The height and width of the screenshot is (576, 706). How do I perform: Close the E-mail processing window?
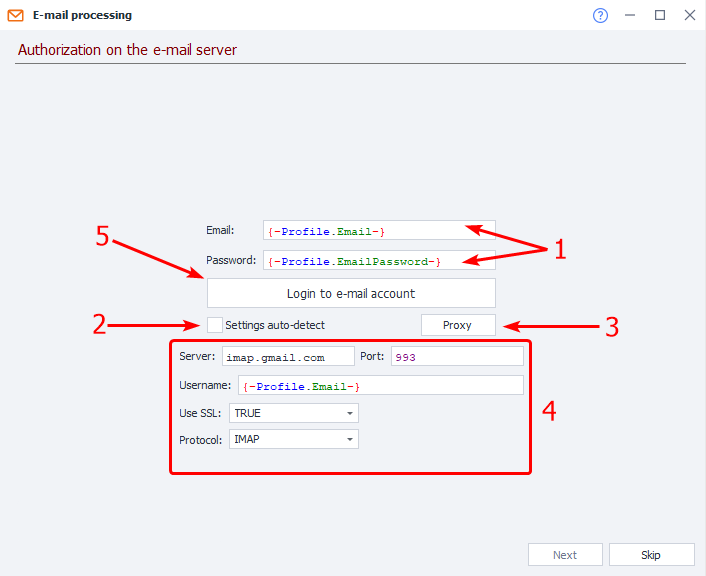(689, 16)
